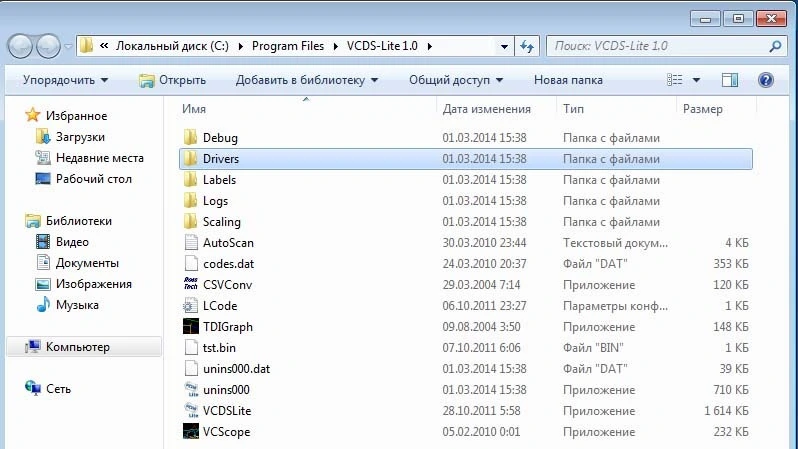Expand arrow after Program Files breadcrumb

pos(336,46)
